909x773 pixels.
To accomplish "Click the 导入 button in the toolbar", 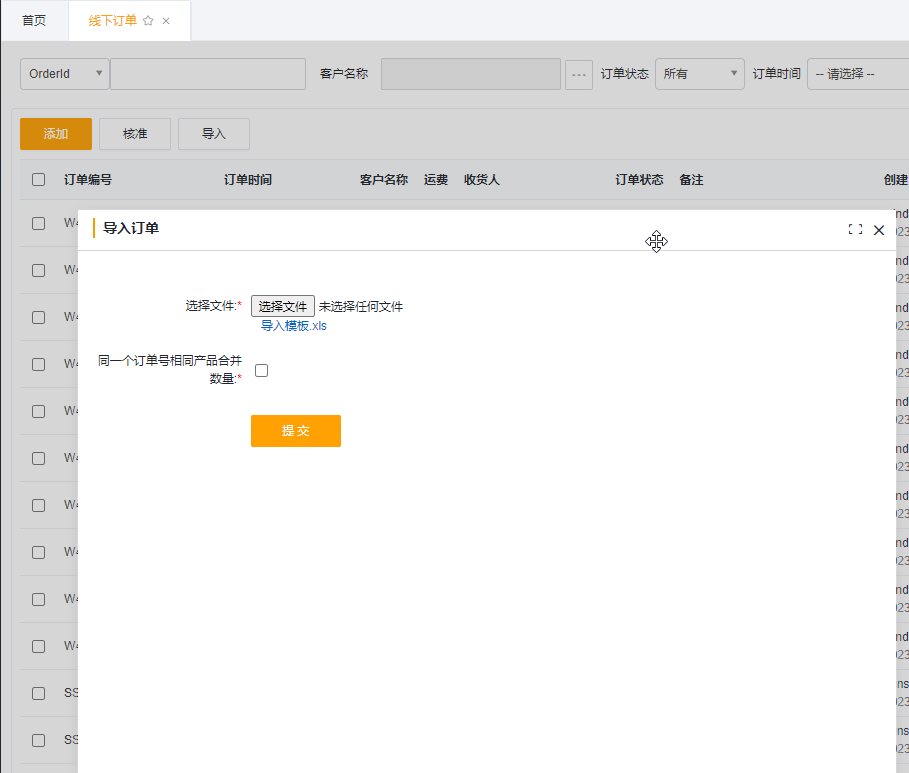I will 214,134.
